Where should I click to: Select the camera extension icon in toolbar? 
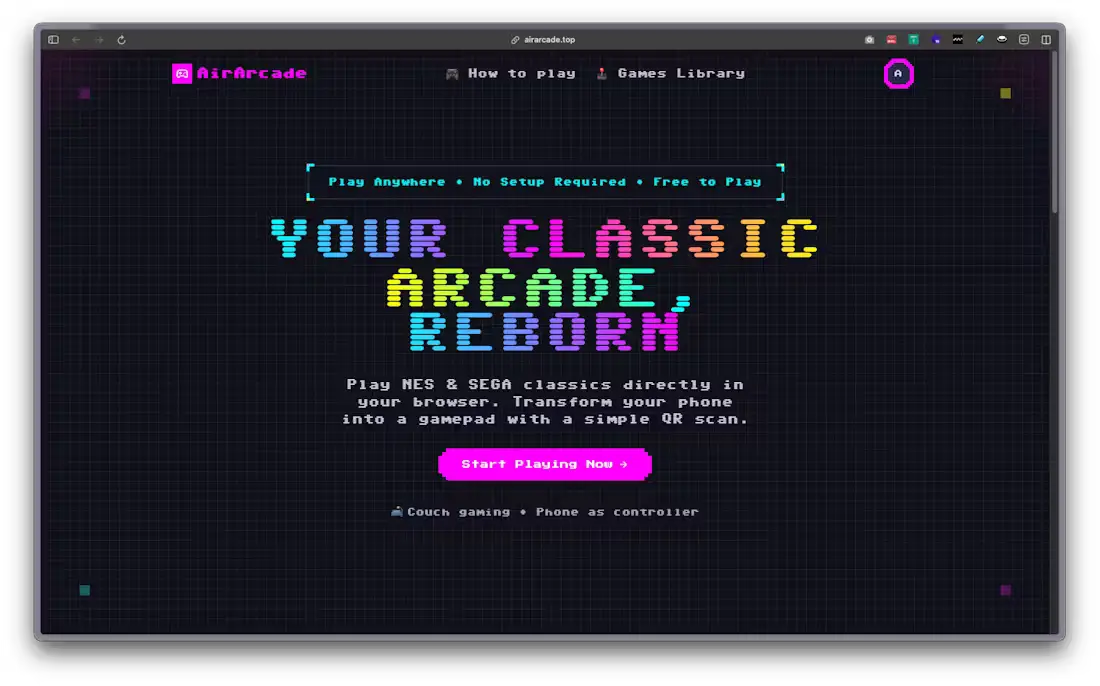click(x=870, y=39)
